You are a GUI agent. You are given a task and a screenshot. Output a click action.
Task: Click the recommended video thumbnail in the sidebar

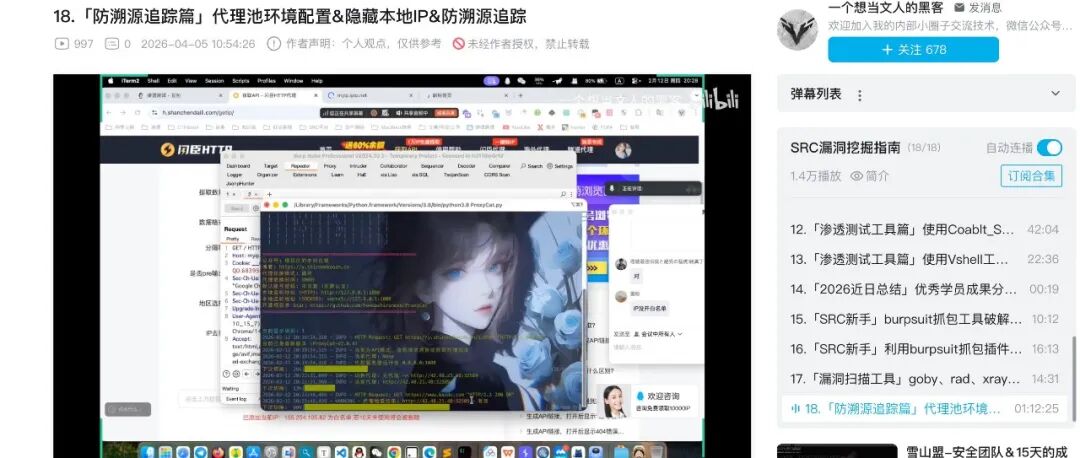pyautogui.click(x=837, y=451)
